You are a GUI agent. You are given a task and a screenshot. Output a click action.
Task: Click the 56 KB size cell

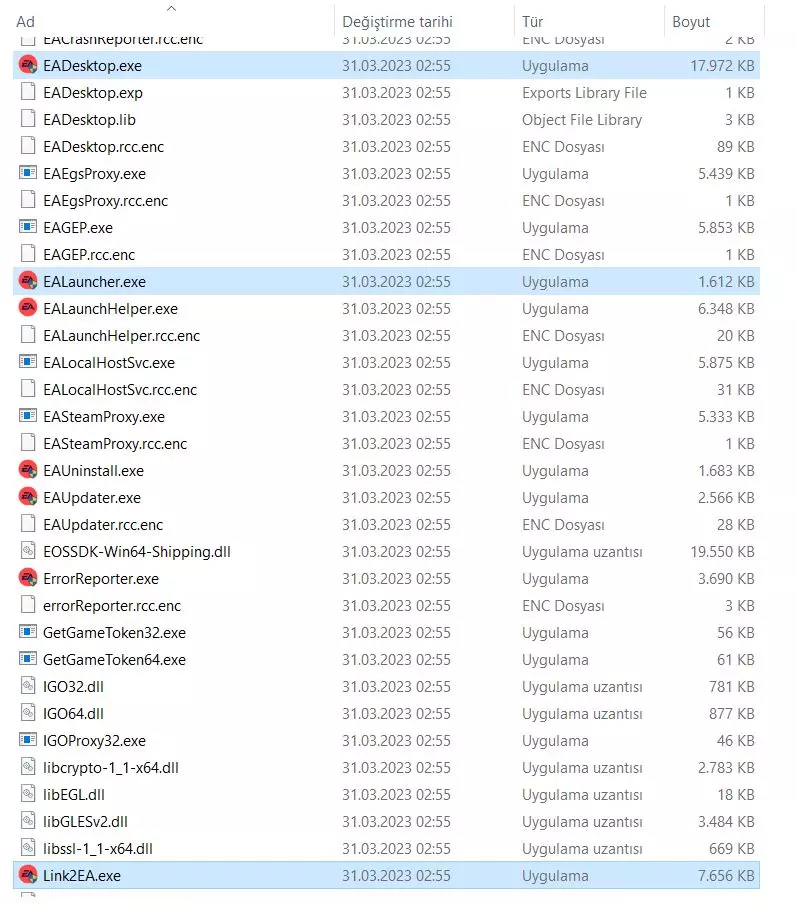pos(735,633)
